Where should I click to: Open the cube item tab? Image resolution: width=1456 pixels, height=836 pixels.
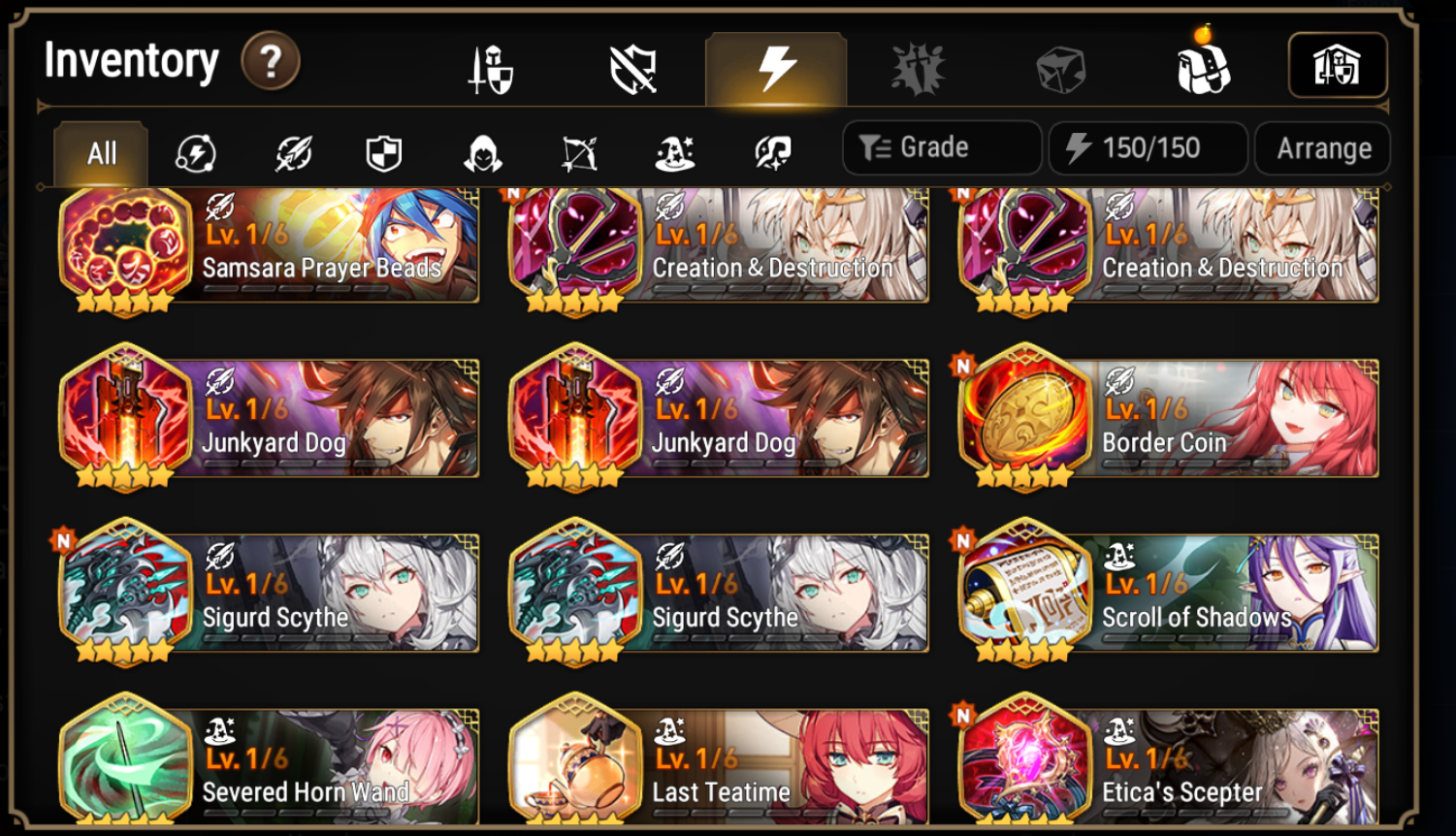(1060, 71)
